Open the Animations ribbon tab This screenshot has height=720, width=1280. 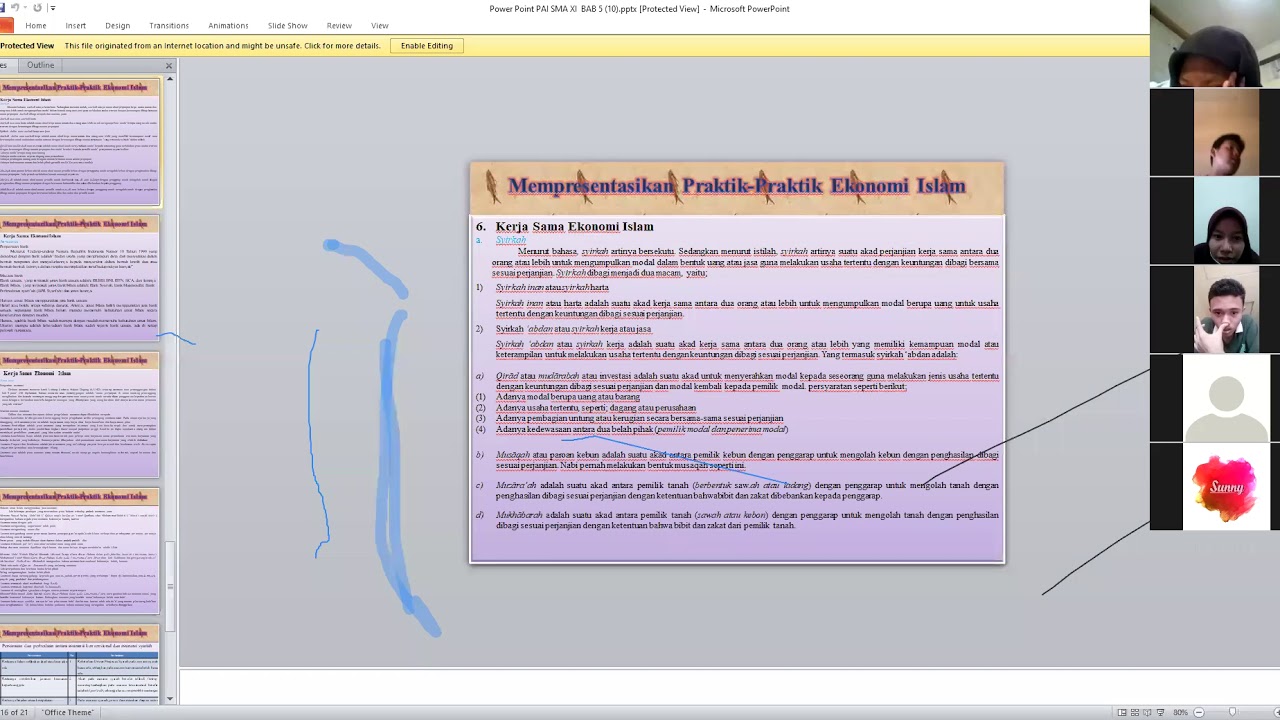tap(228, 25)
